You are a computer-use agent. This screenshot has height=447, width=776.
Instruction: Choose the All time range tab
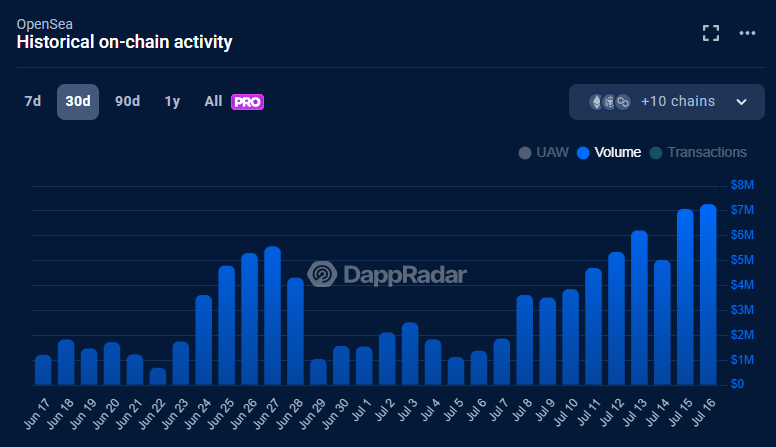coord(213,101)
